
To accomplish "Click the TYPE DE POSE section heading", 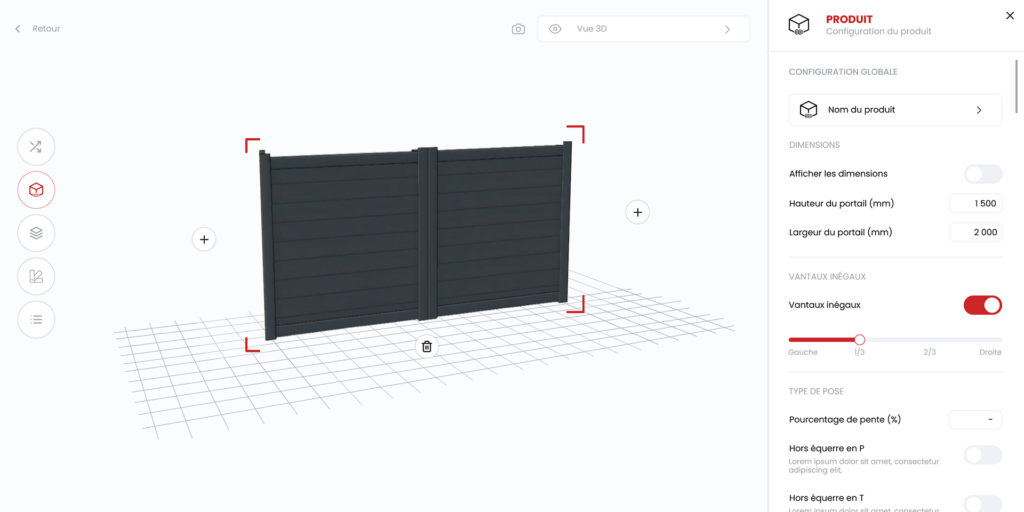I will [x=816, y=391].
